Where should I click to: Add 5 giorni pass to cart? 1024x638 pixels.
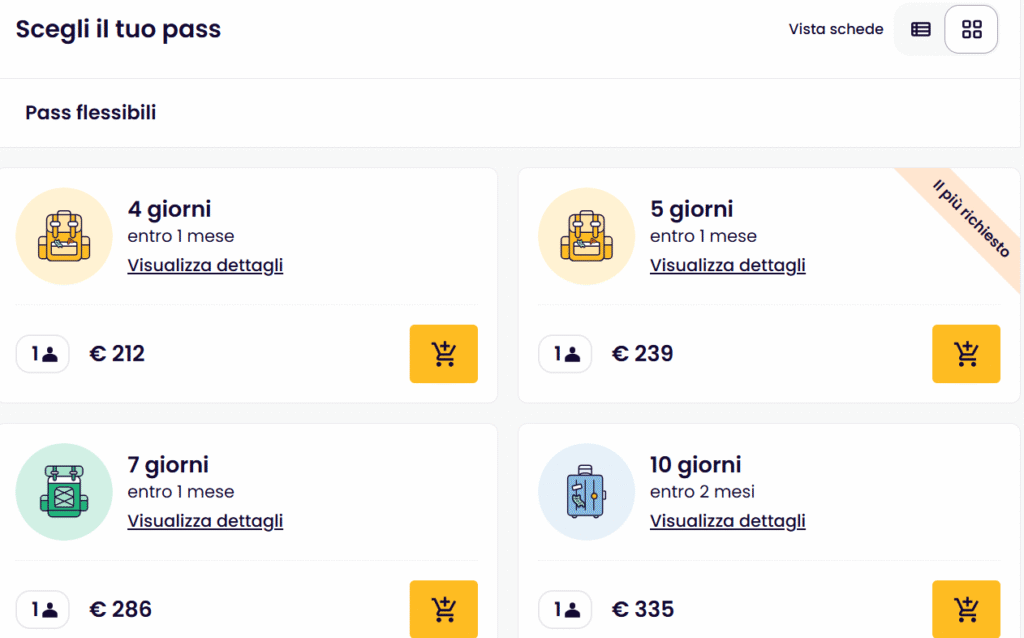(x=966, y=353)
